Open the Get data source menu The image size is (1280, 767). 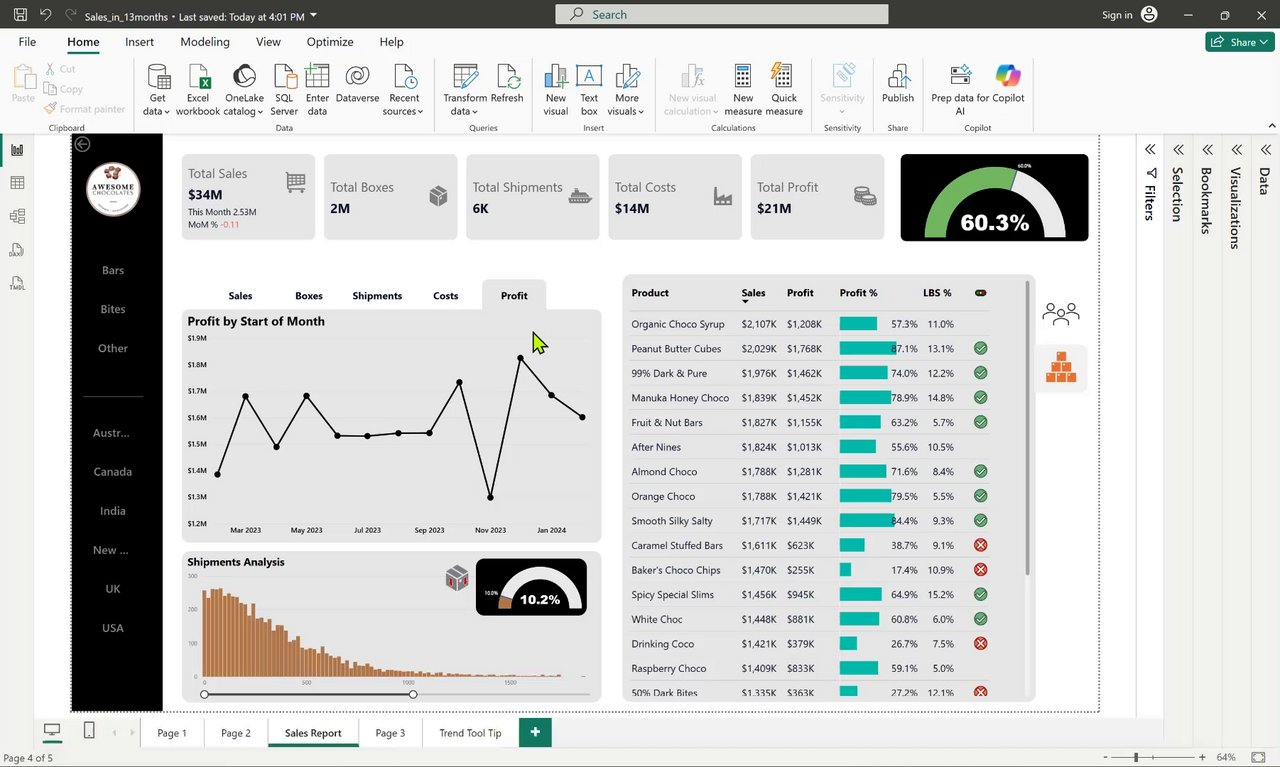click(158, 90)
